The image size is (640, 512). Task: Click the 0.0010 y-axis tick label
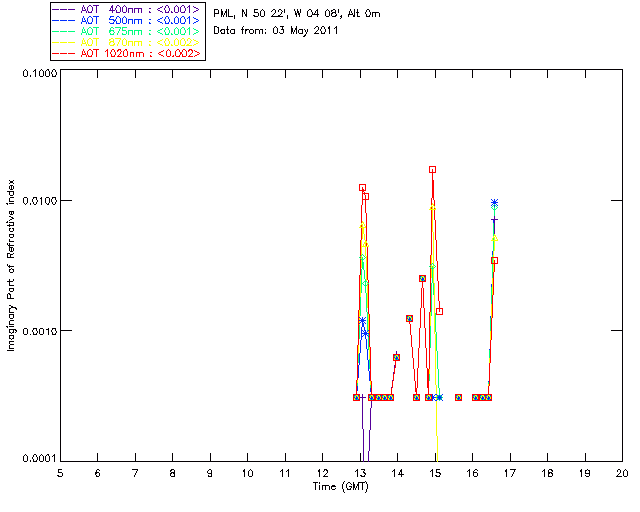click(x=39, y=331)
